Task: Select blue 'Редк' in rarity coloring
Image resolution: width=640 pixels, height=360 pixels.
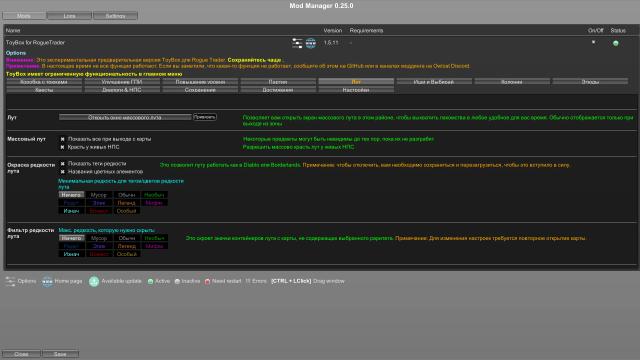Action: point(71,202)
